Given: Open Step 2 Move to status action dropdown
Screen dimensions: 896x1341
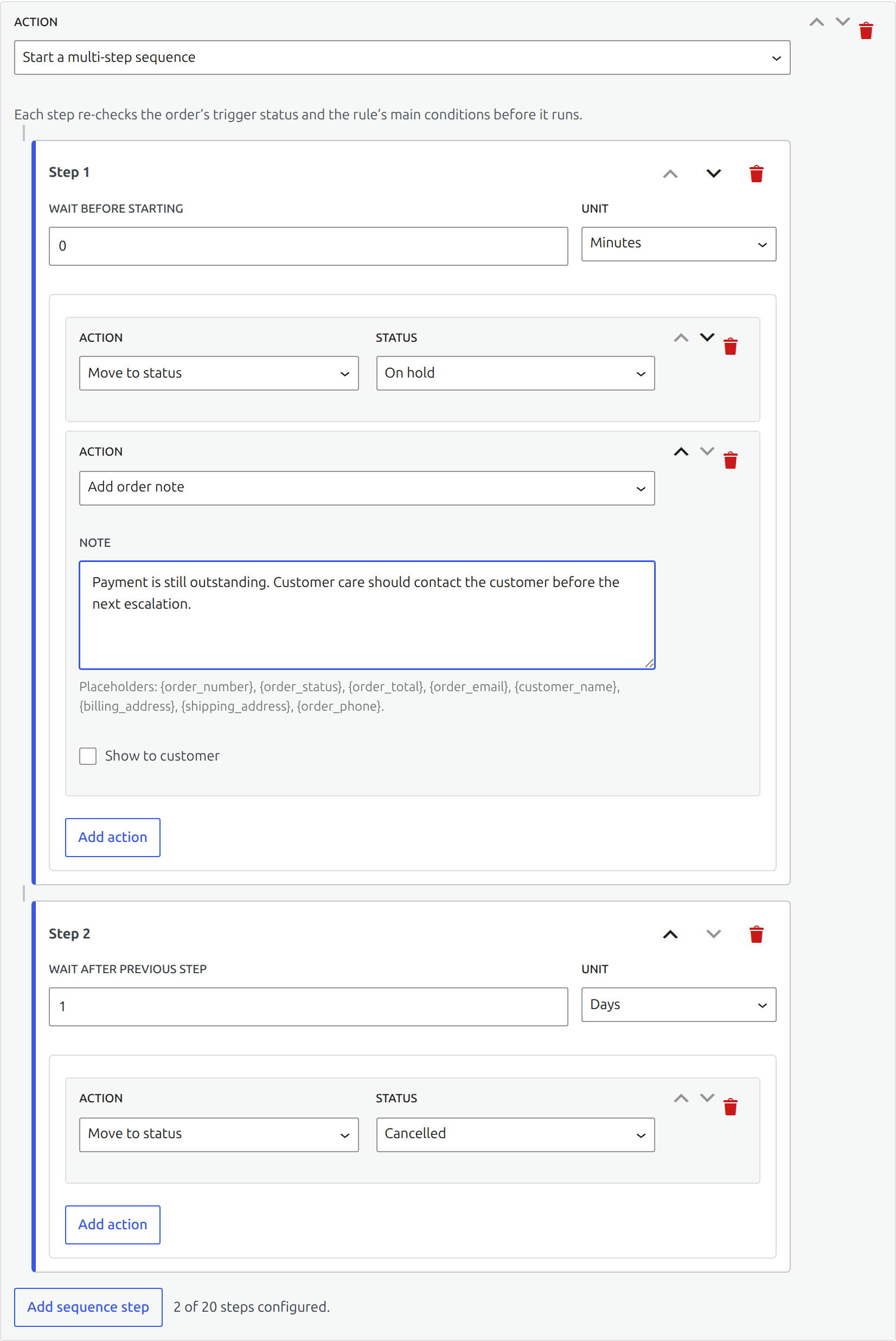Looking at the screenshot, I should click(x=219, y=1134).
